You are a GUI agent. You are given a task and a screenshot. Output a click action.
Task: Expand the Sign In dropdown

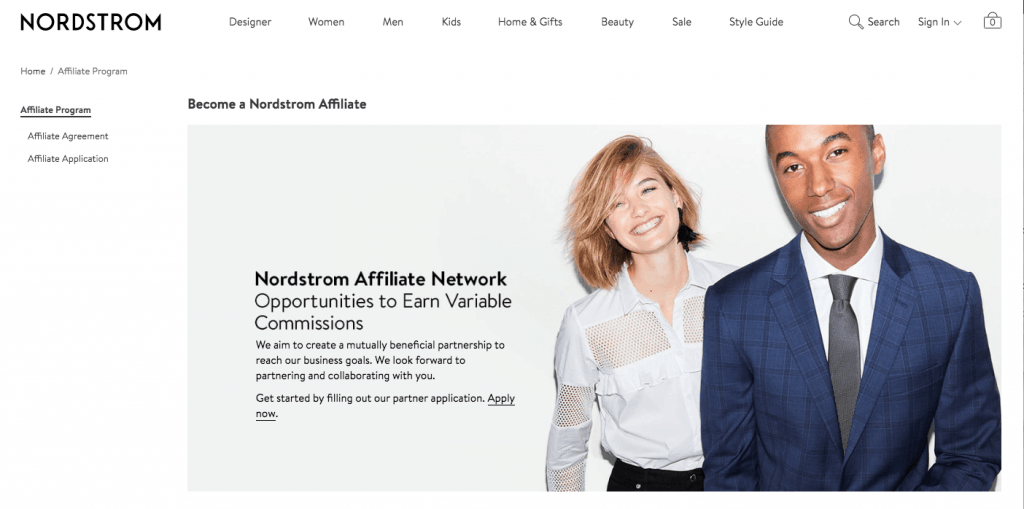pos(939,22)
